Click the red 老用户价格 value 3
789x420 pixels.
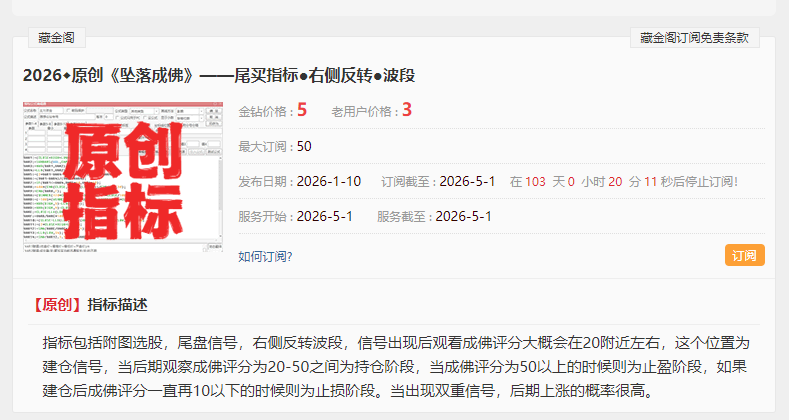click(x=407, y=110)
